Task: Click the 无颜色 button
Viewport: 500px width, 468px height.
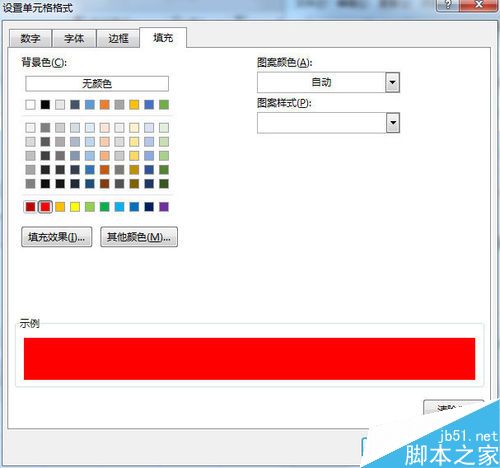Action: click(x=97, y=83)
